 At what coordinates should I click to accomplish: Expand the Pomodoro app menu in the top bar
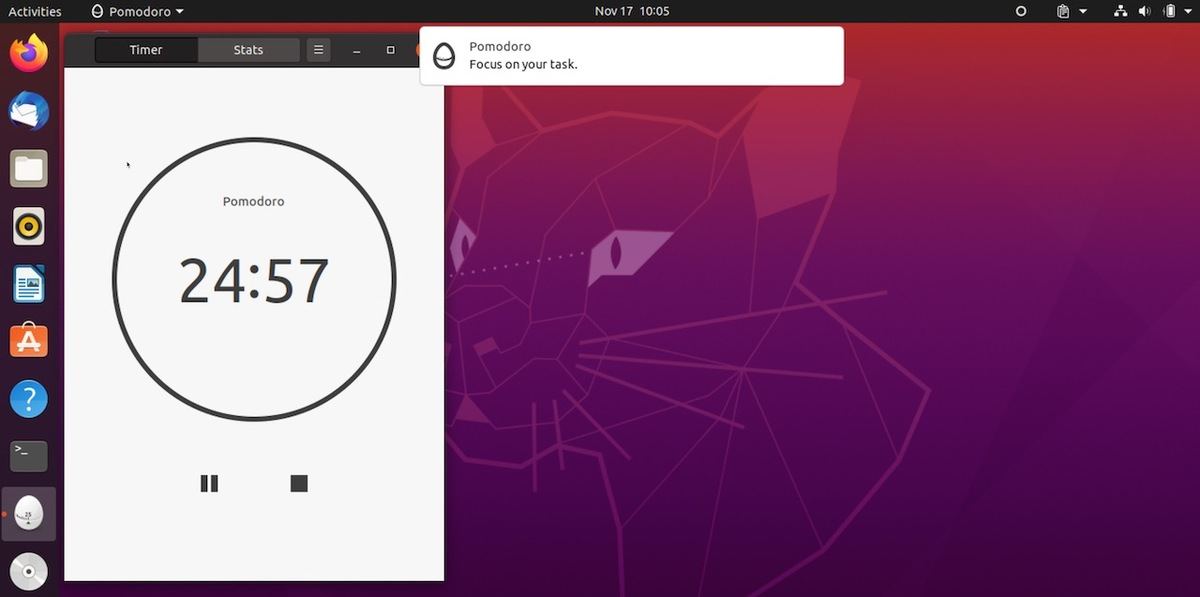point(137,11)
